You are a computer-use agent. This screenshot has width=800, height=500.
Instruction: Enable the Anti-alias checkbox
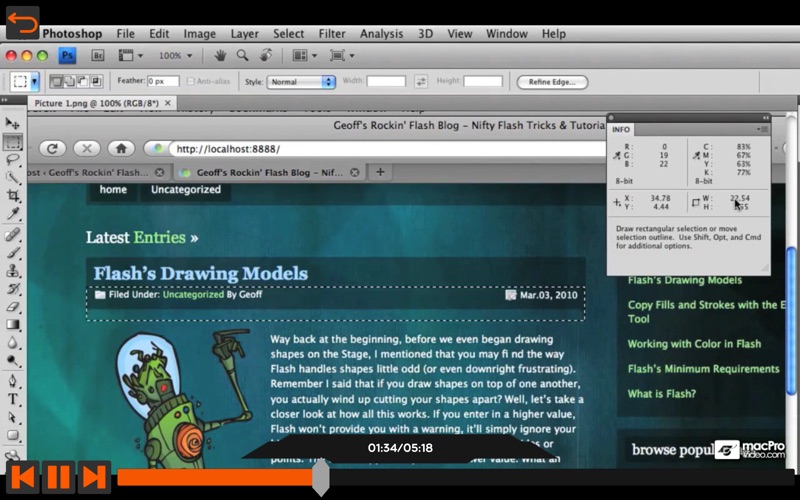point(190,82)
